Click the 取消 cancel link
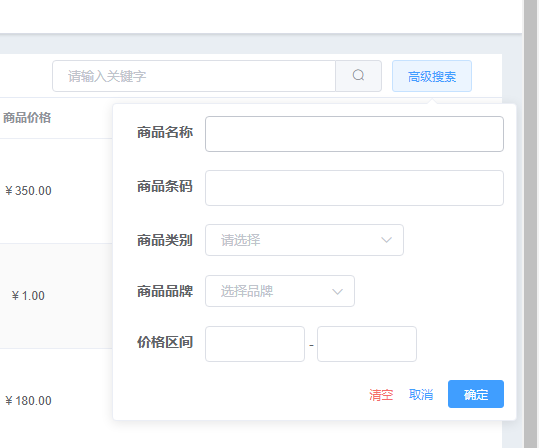 click(x=421, y=394)
